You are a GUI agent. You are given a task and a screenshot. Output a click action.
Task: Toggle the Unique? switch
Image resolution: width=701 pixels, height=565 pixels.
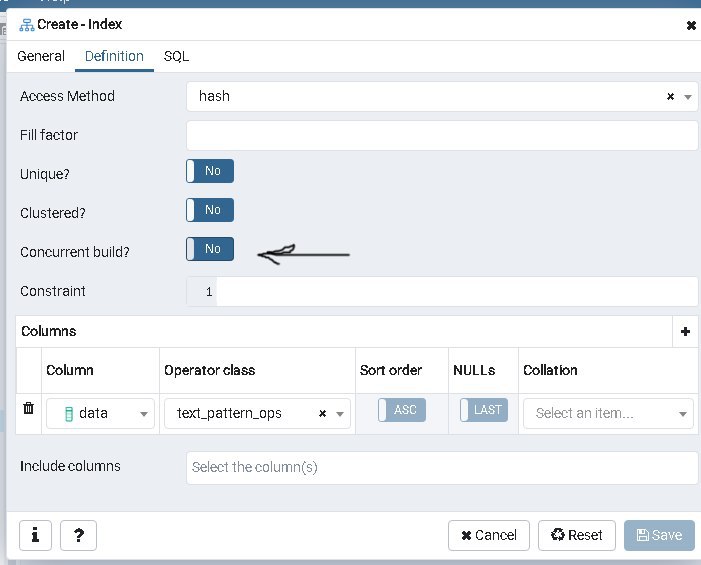click(x=210, y=171)
